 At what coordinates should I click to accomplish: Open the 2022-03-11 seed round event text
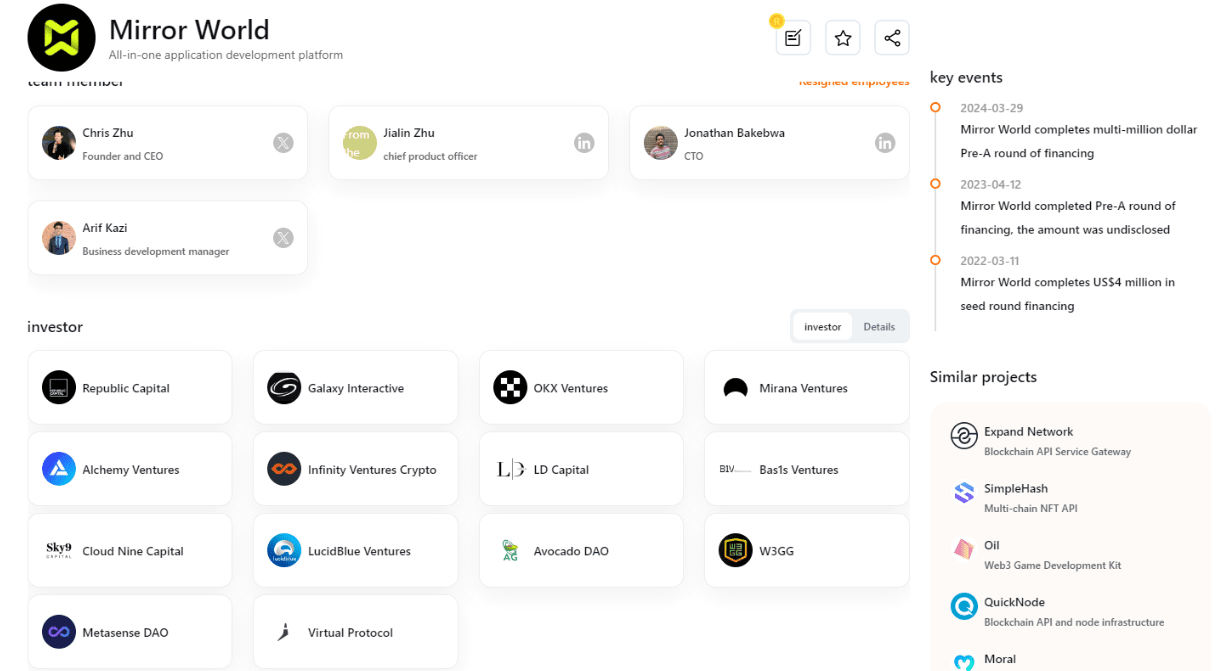1068,294
